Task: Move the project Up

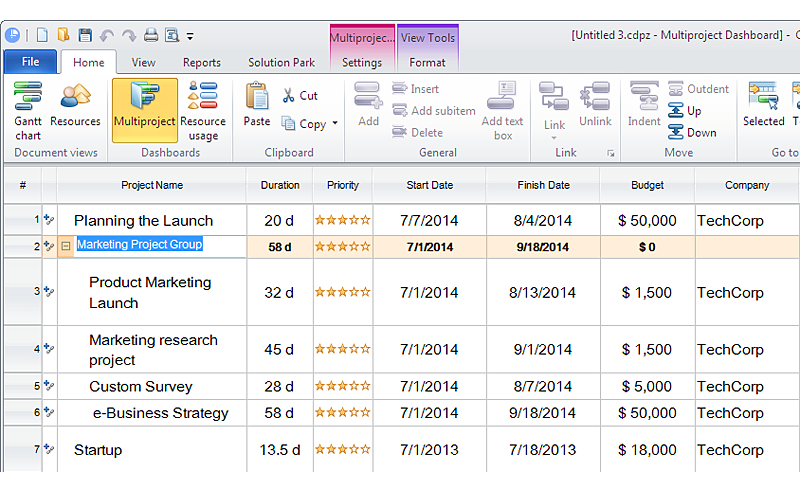Action: 686,111
